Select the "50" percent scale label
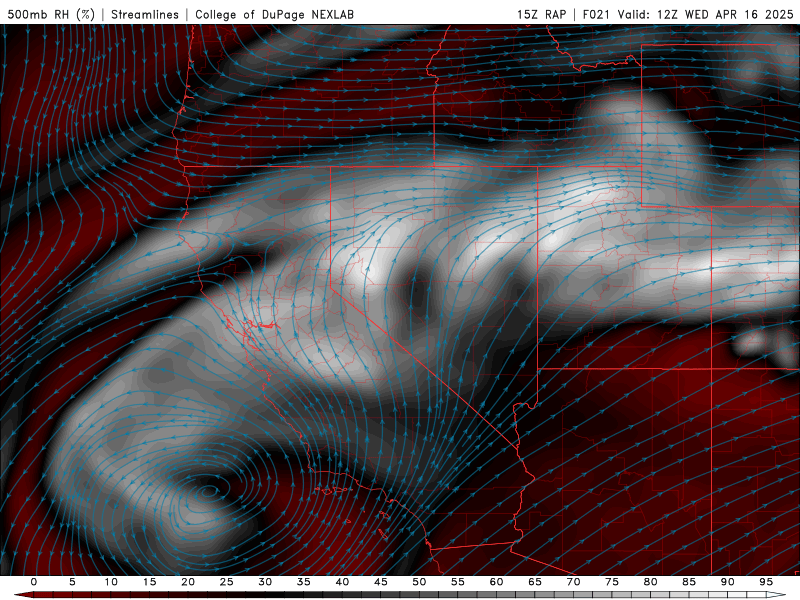The width and height of the screenshot is (800, 600). pos(419,582)
